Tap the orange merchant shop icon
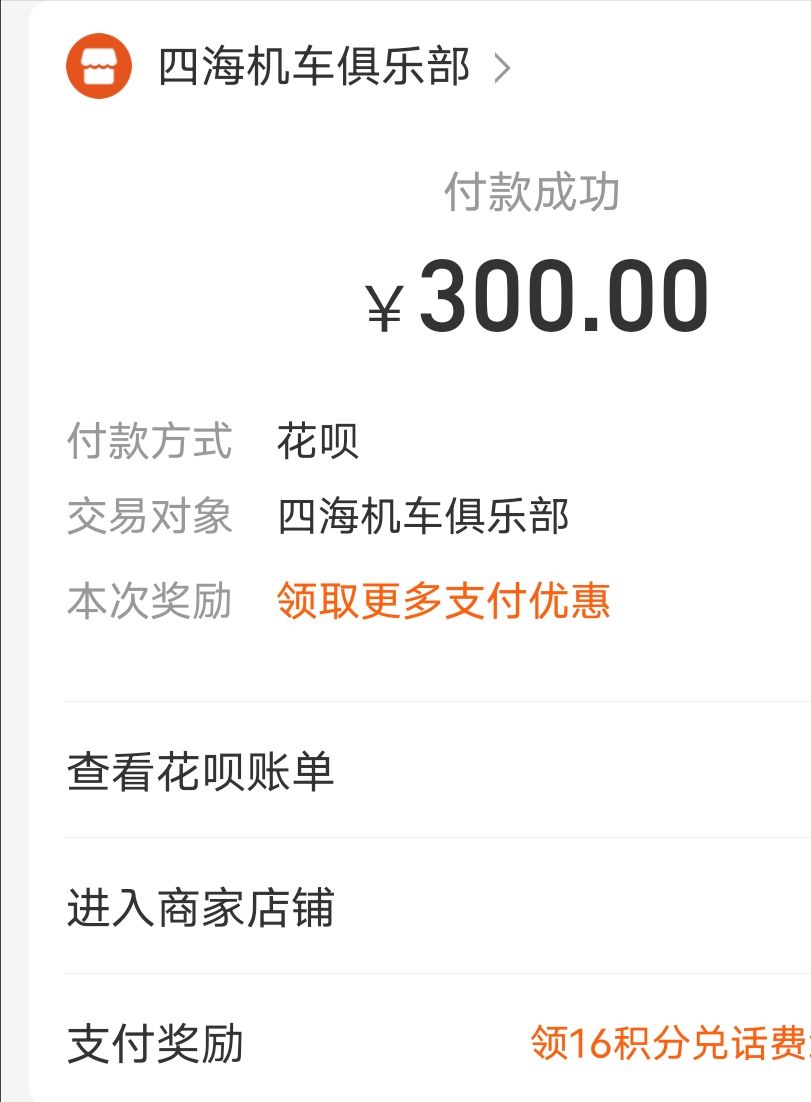Screen dimensions: 811x1102 click(x=99, y=66)
